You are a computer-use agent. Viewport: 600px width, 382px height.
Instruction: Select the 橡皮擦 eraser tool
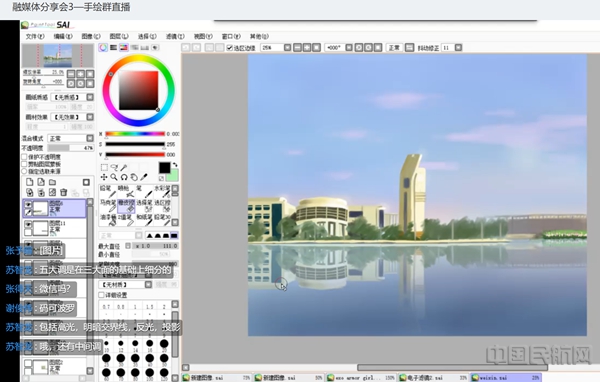pyautogui.click(x=126, y=206)
